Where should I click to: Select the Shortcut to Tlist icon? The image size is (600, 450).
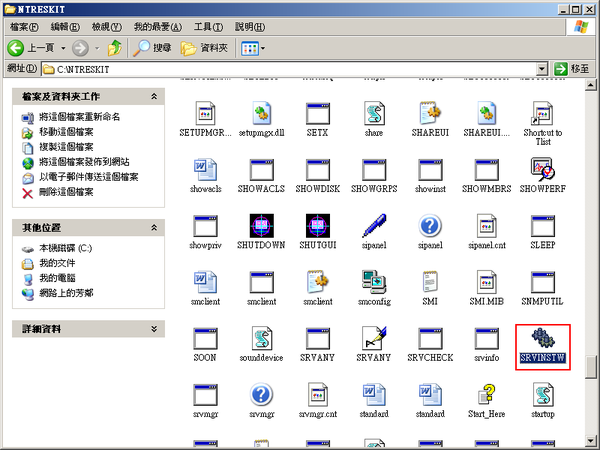[x=543, y=113]
